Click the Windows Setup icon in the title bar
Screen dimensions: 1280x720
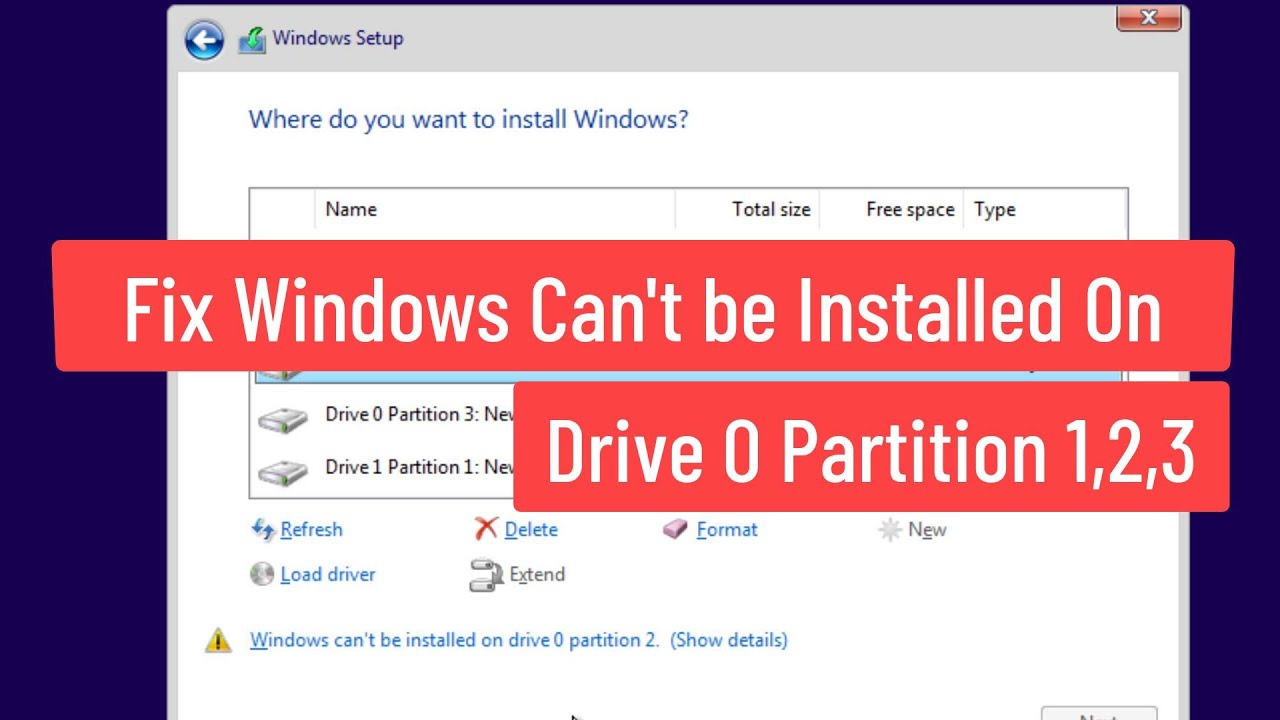[x=252, y=40]
